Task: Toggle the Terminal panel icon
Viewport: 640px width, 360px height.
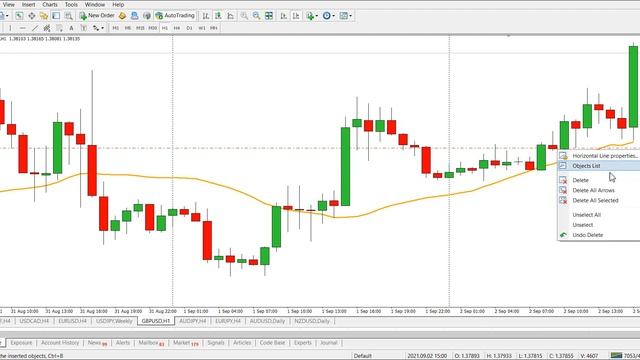Action: 56,16
